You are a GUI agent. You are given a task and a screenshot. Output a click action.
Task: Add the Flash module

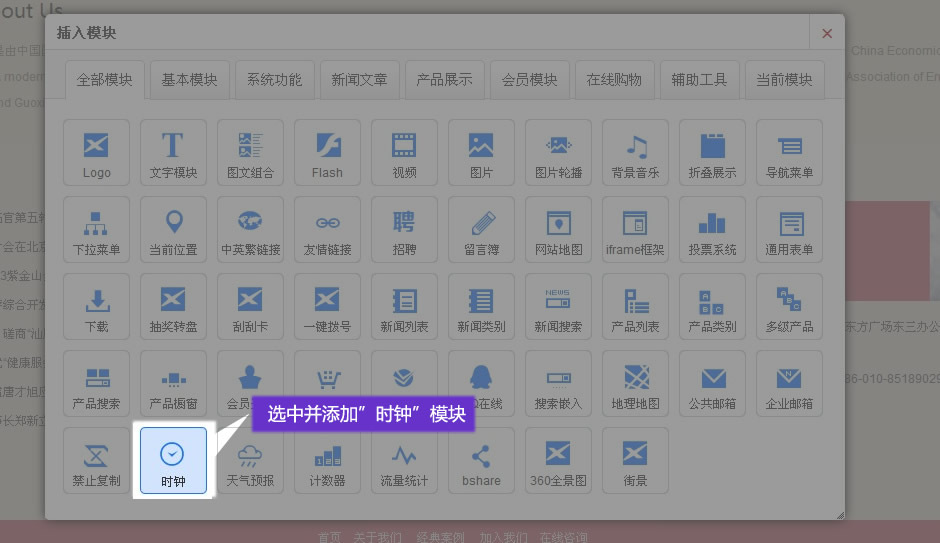pyautogui.click(x=327, y=152)
